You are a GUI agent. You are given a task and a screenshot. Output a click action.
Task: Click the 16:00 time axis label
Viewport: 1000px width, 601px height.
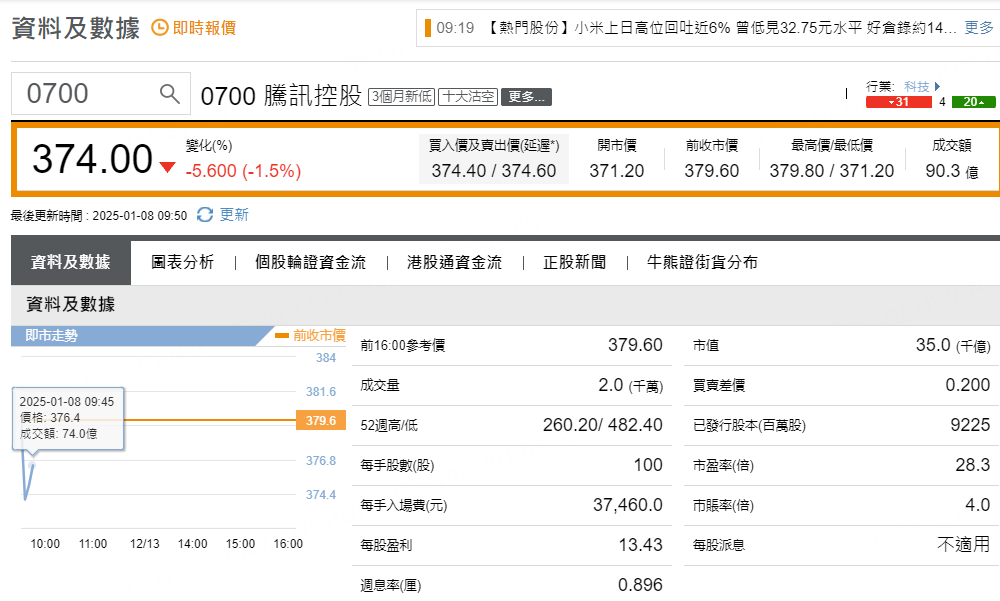(288, 544)
